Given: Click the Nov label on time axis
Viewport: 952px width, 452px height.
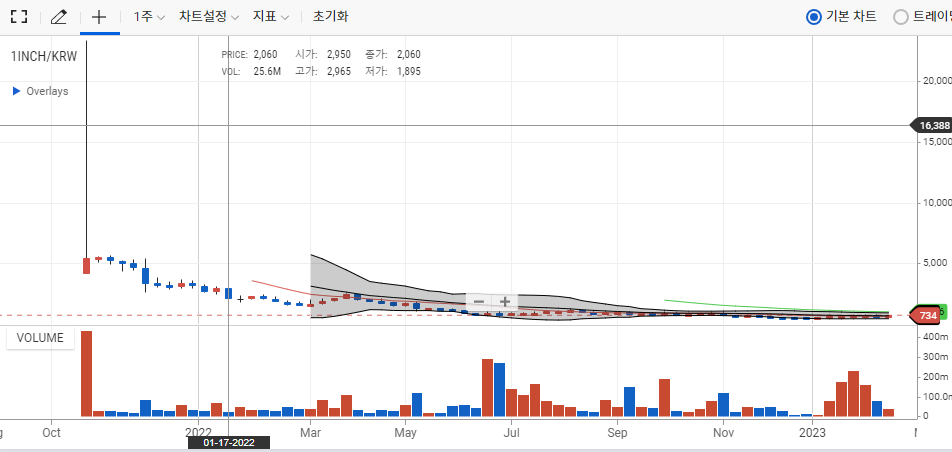Looking at the screenshot, I should [x=723, y=433].
